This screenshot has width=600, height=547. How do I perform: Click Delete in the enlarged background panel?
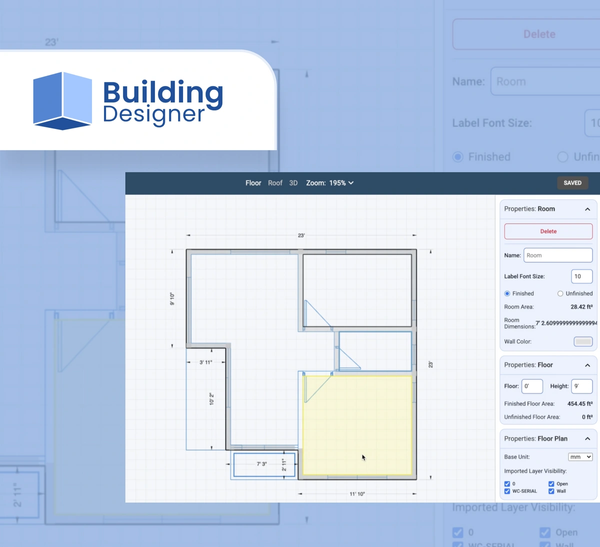click(x=539, y=34)
